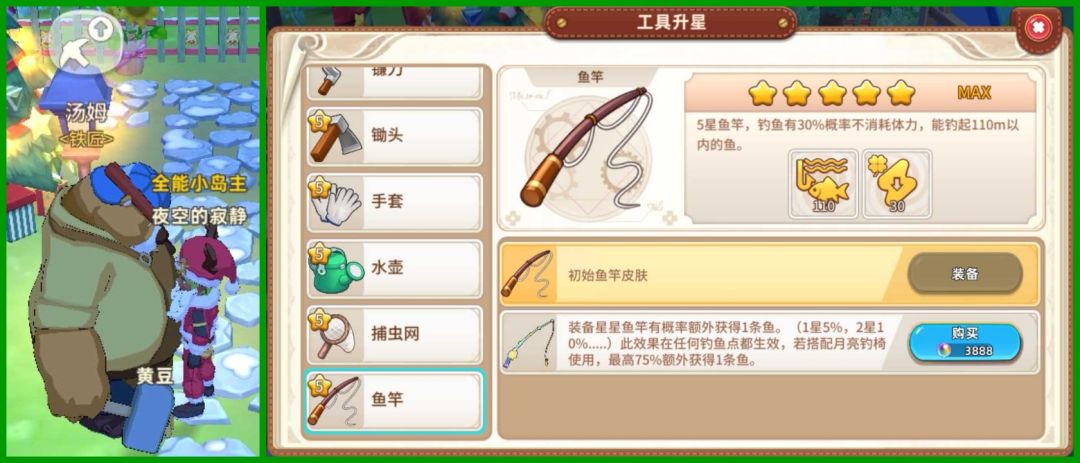Click the initial fishing rod skin icon
The width and height of the screenshot is (1080, 463).
(528, 274)
